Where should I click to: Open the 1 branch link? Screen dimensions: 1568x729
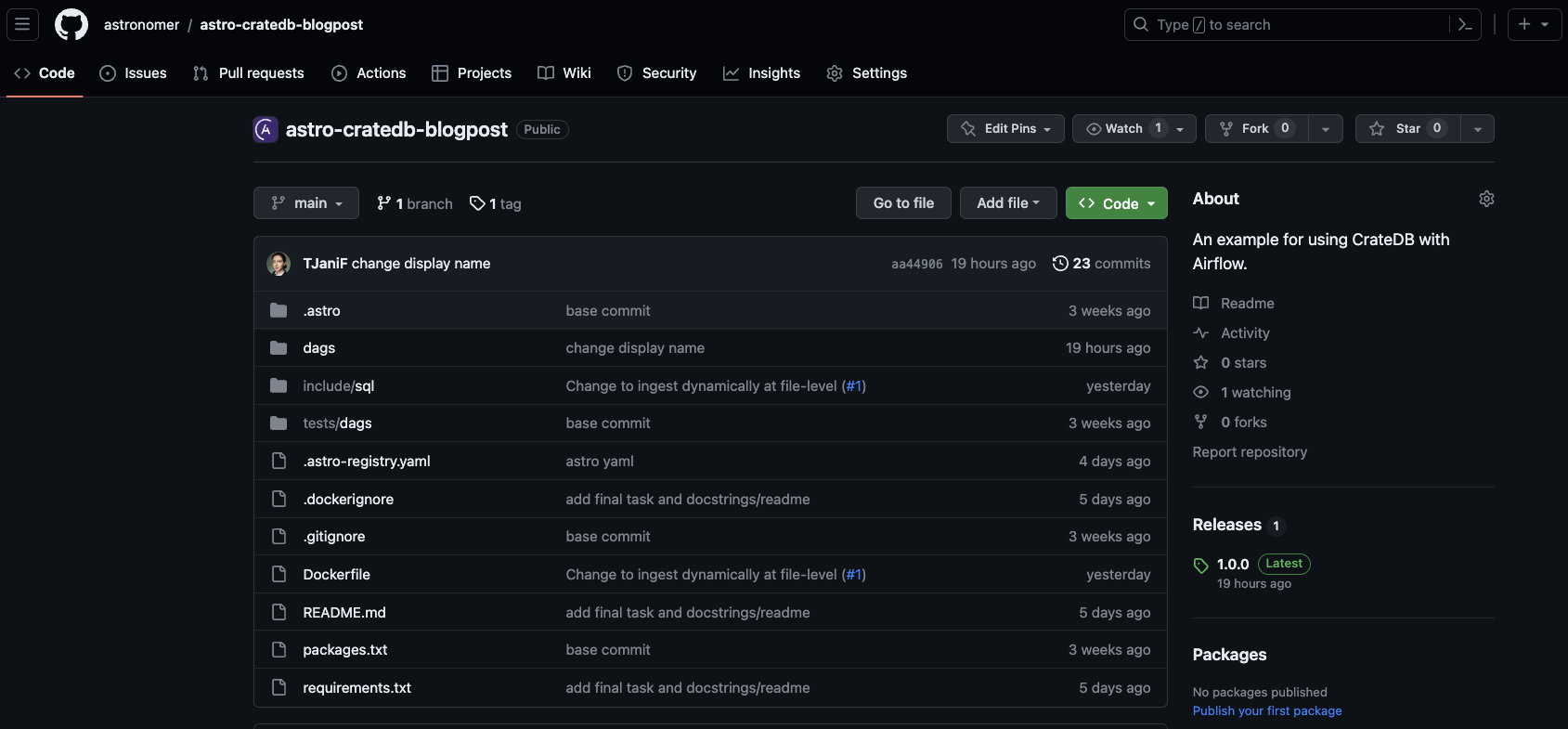point(415,203)
